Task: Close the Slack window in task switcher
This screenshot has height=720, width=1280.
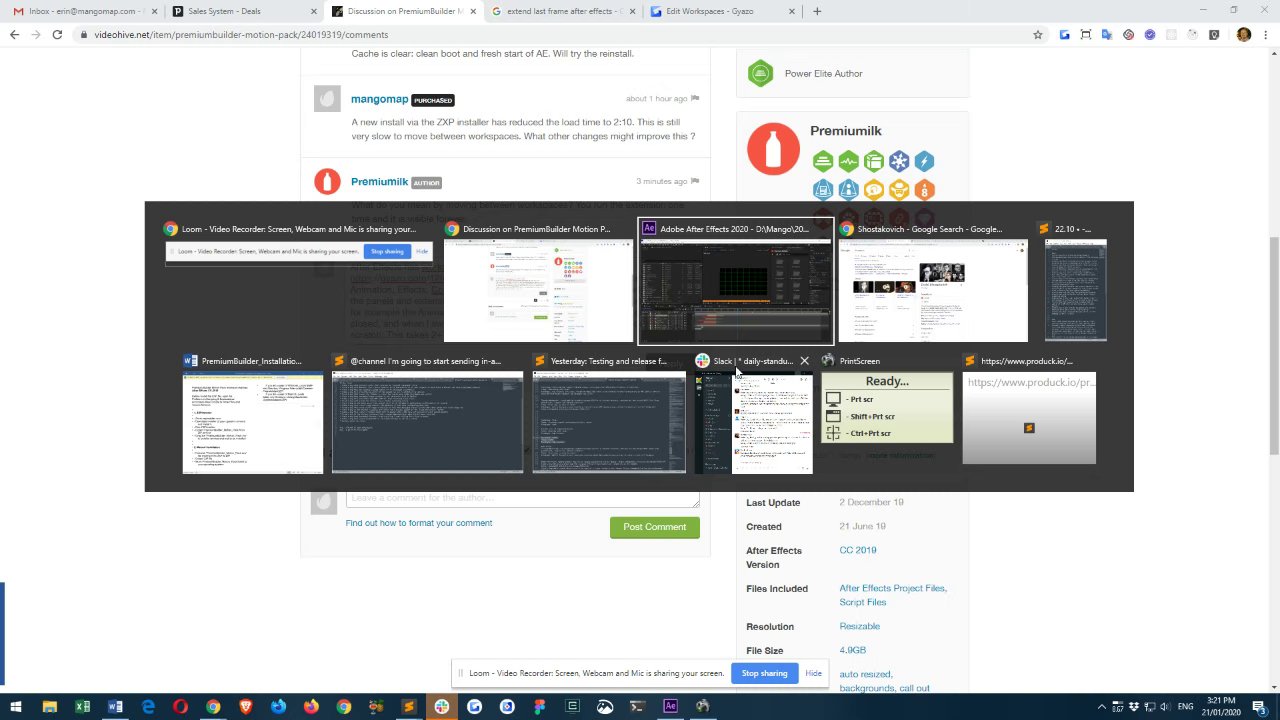Action: [804, 361]
